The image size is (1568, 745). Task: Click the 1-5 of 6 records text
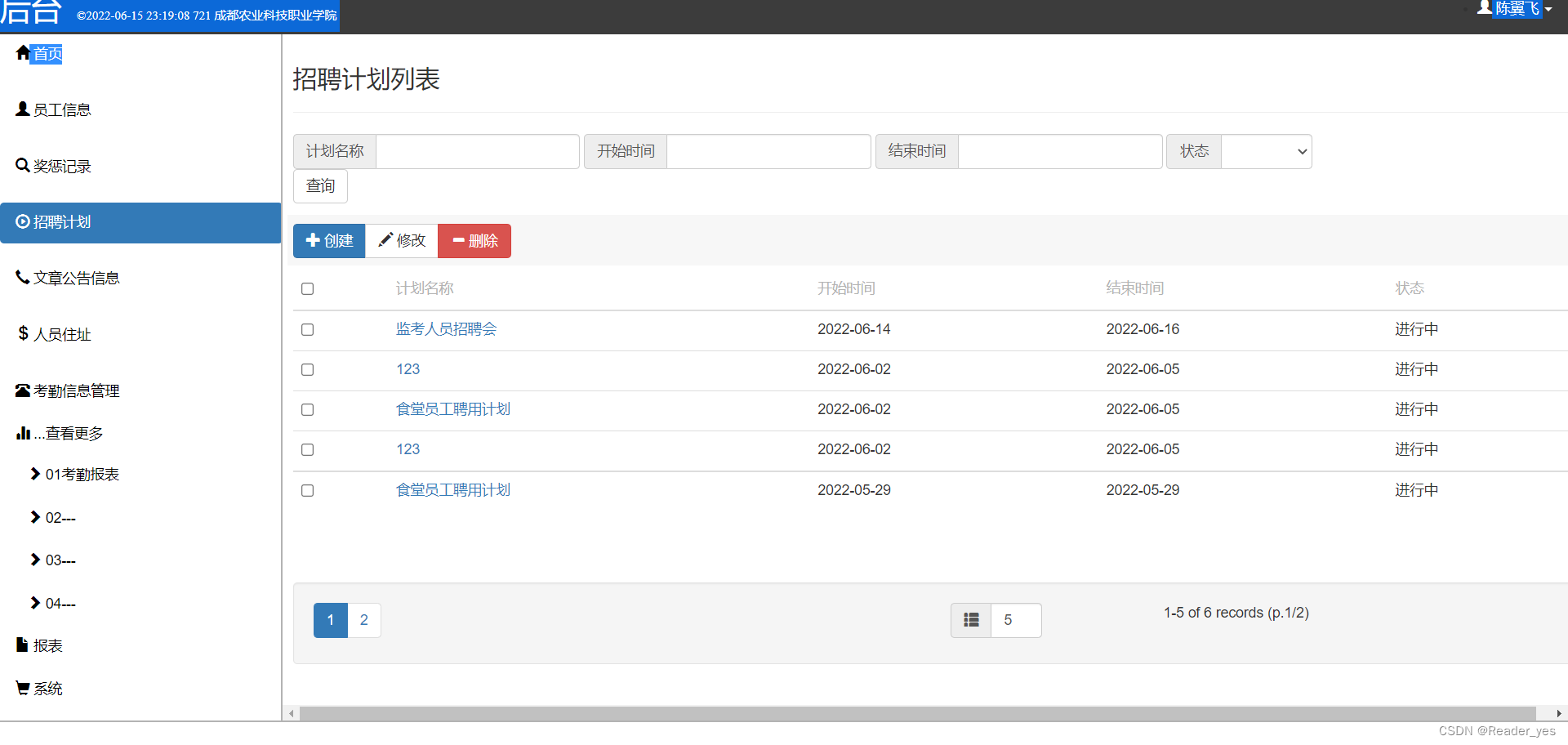click(x=1236, y=613)
